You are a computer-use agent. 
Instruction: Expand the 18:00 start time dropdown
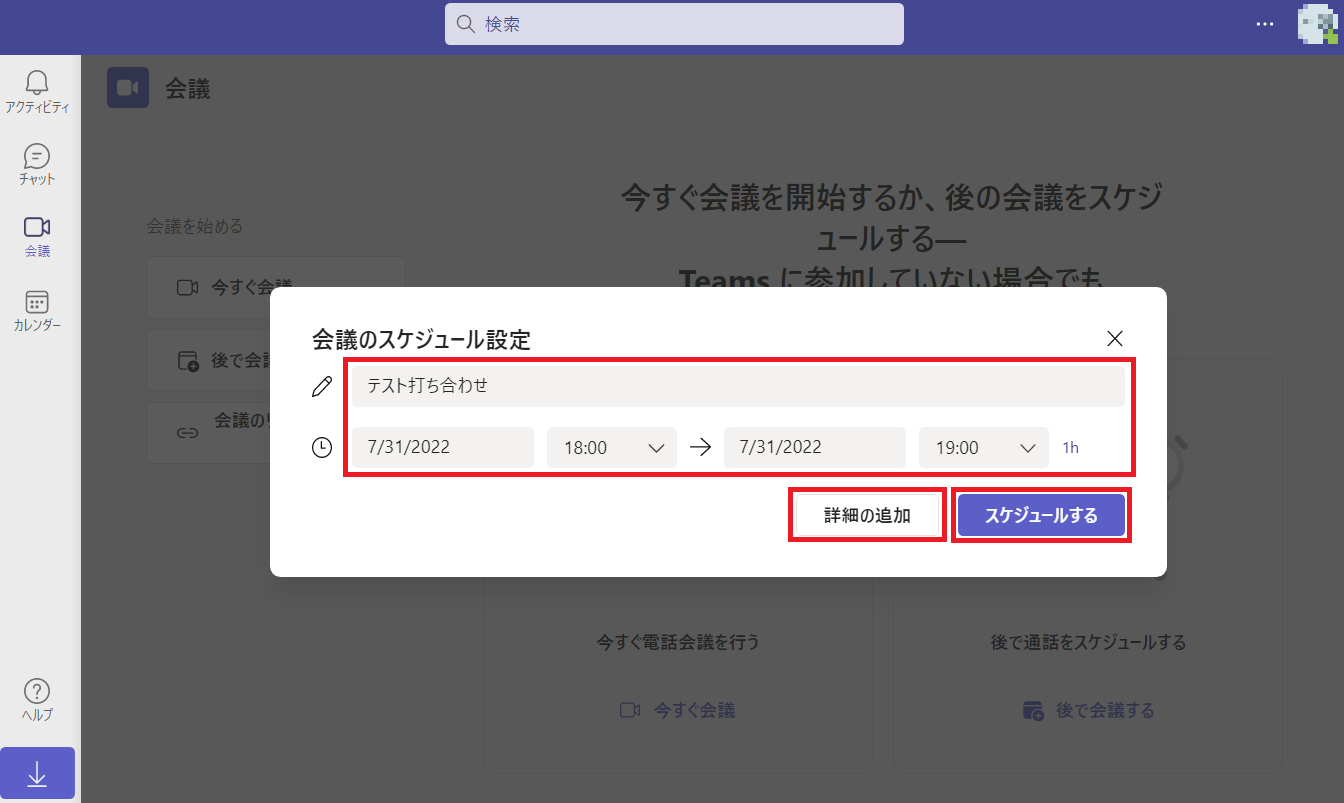(612, 448)
